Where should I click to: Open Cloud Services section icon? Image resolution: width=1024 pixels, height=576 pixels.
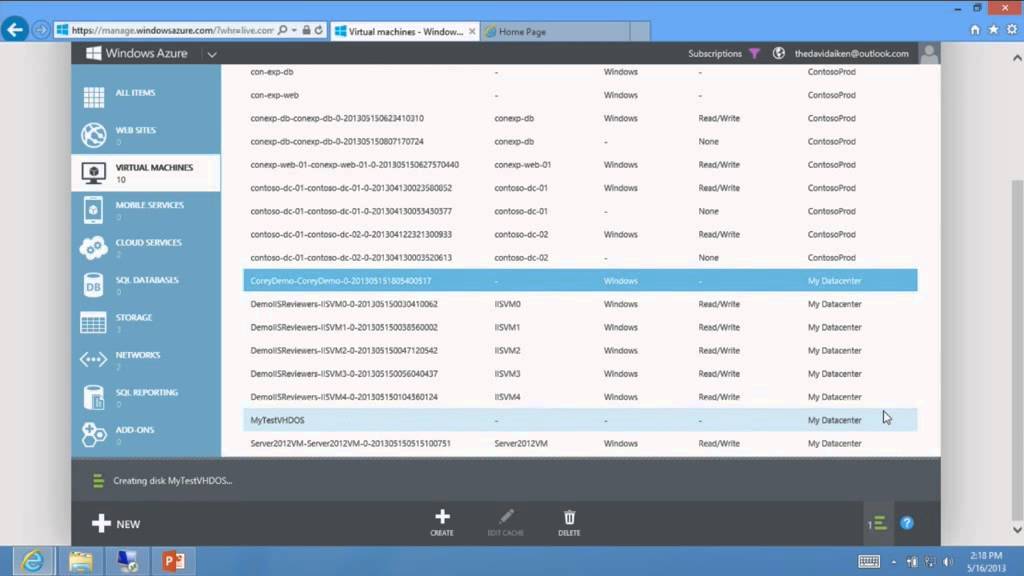[x=93, y=247]
